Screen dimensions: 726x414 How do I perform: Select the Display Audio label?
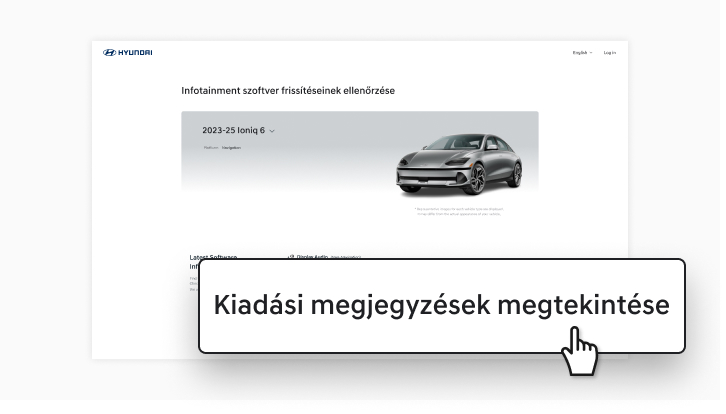[x=312, y=256]
